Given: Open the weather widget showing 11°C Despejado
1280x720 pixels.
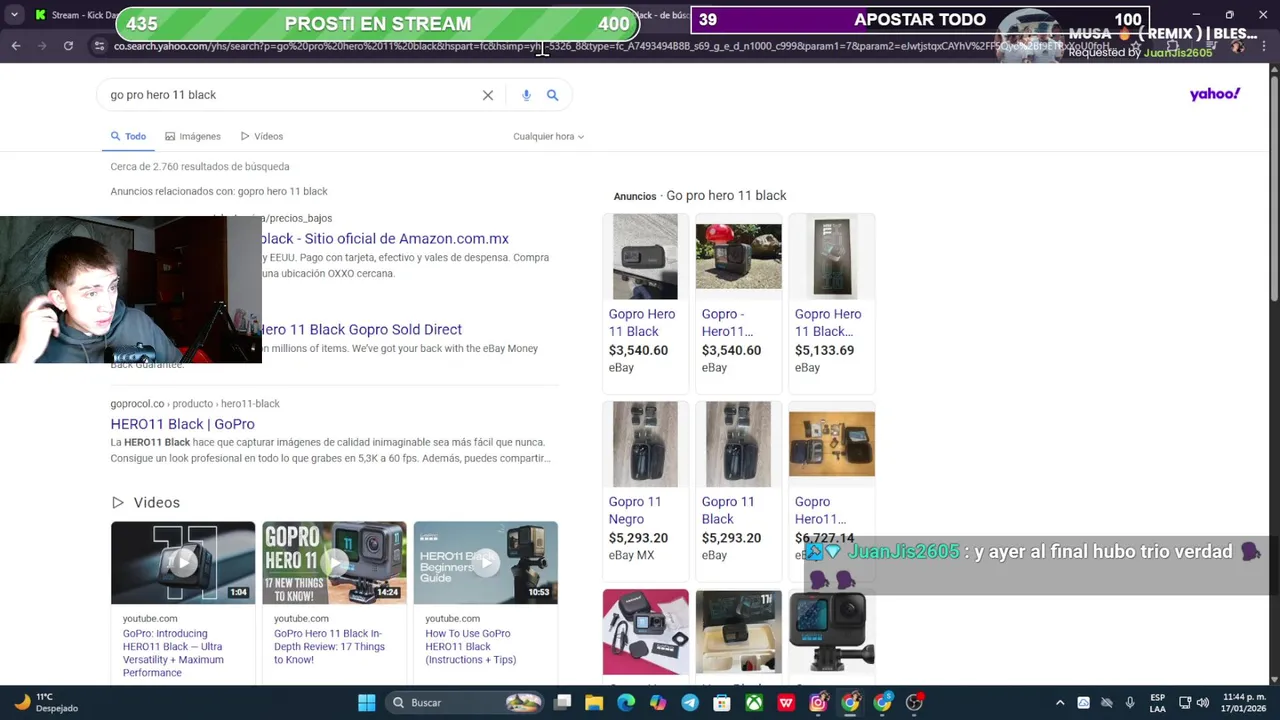Looking at the screenshot, I should click(x=43, y=703).
